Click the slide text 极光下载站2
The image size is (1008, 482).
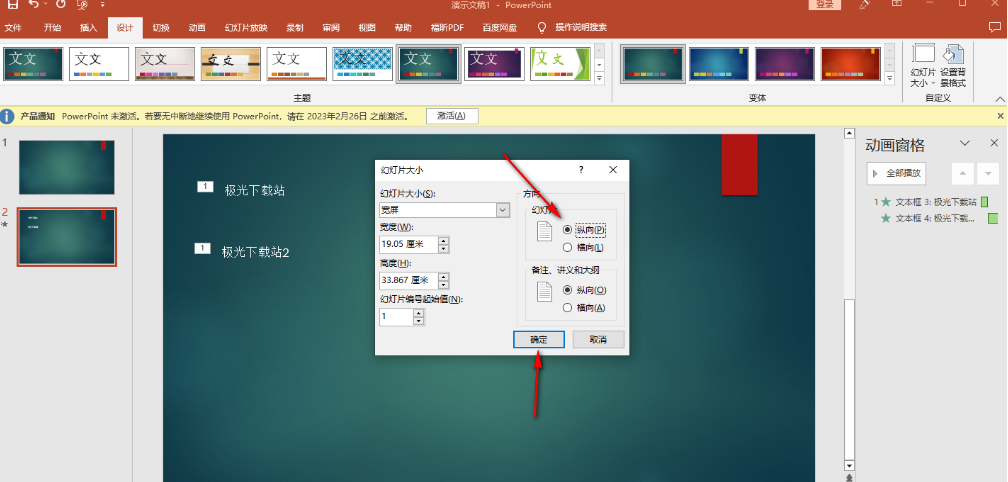pyautogui.click(x=255, y=253)
